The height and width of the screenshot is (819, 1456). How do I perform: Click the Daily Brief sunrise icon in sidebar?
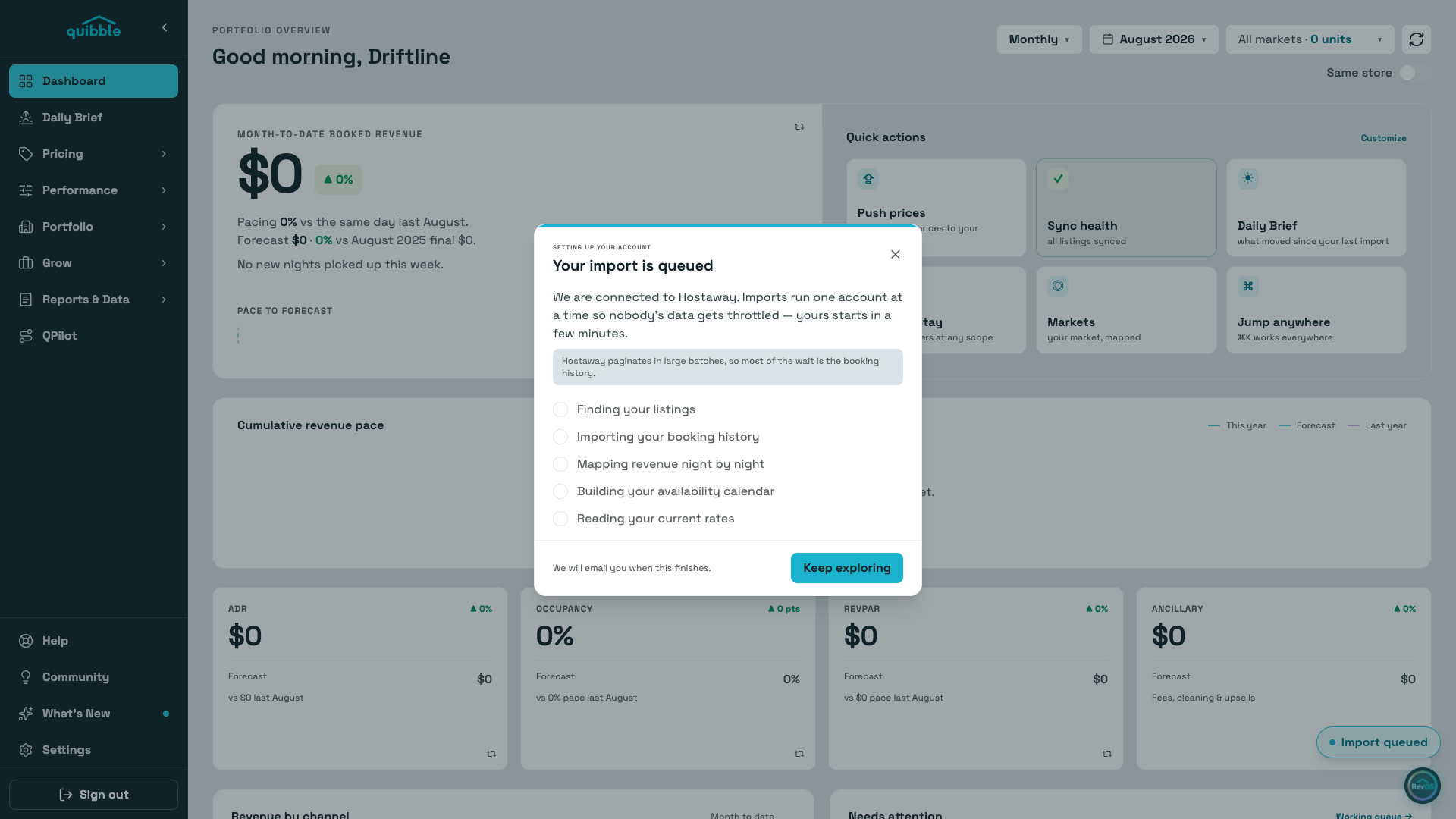(x=26, y=118)
